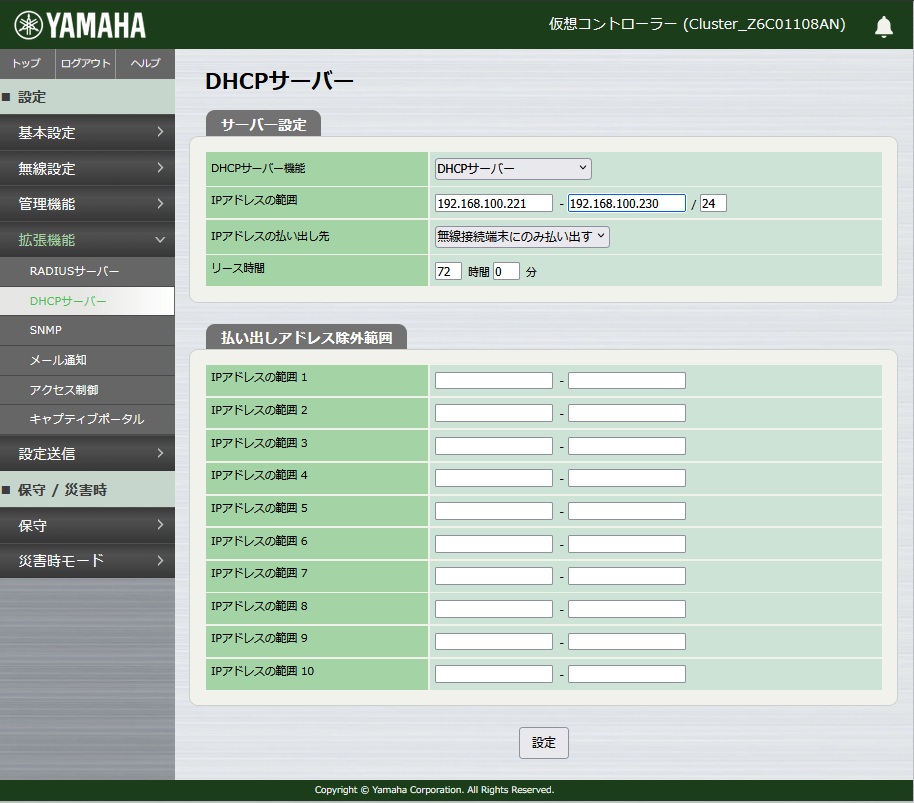Click exclusion range 8 start field
This screenshot has width=914, height=803.
click(x=494, y=609)
